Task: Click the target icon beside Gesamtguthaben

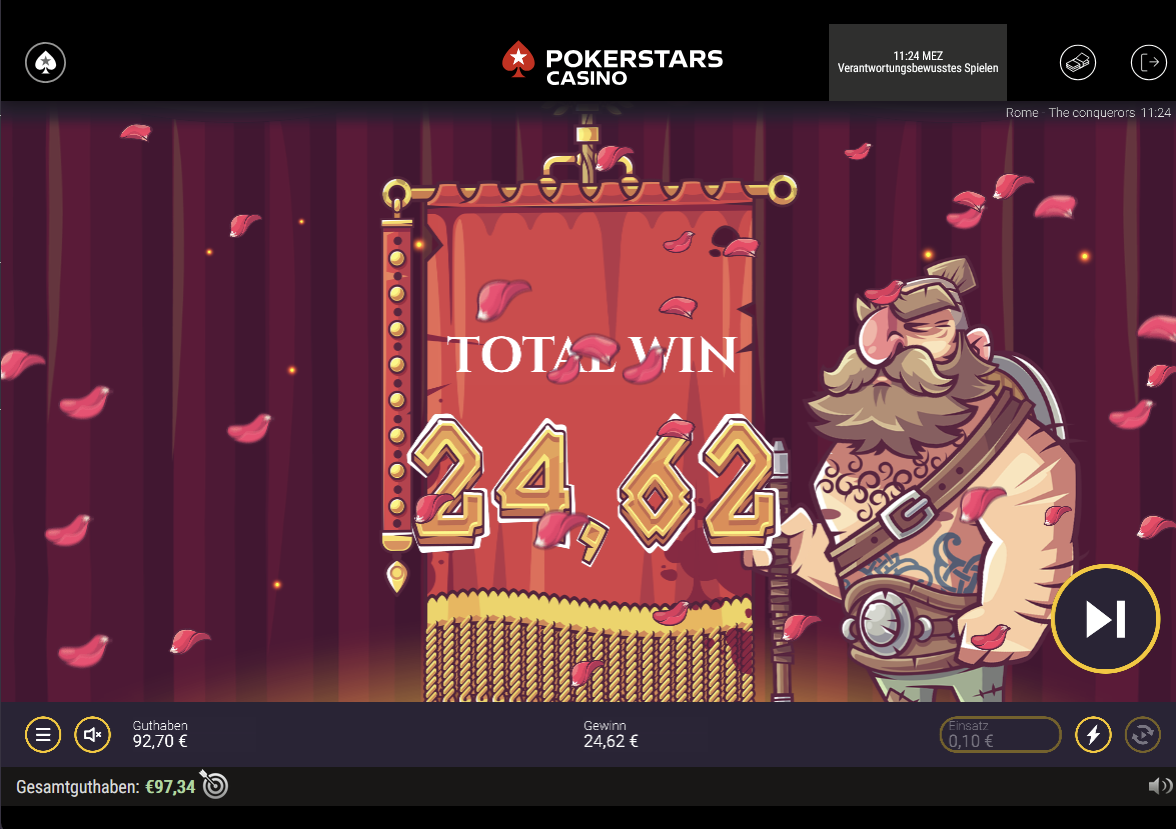Action: point(214,785)
